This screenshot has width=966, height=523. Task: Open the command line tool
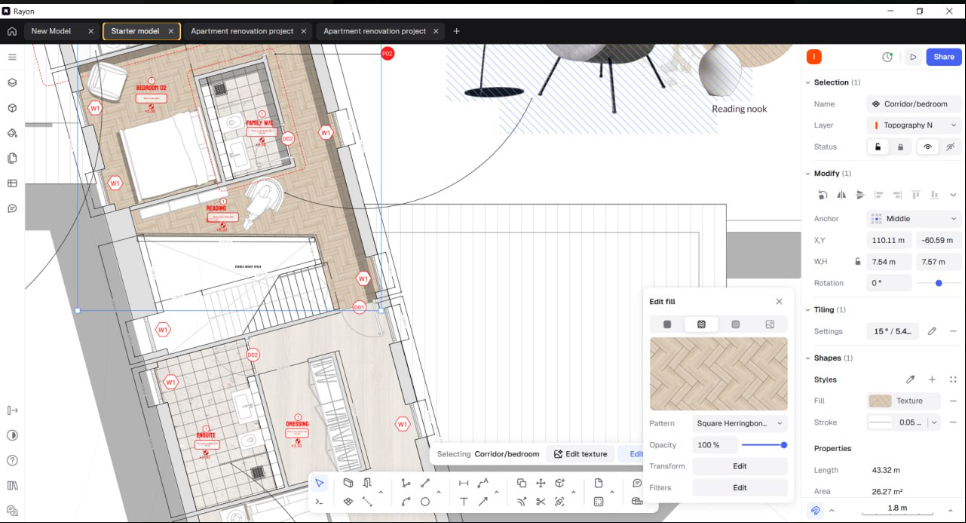click(319, 502)
